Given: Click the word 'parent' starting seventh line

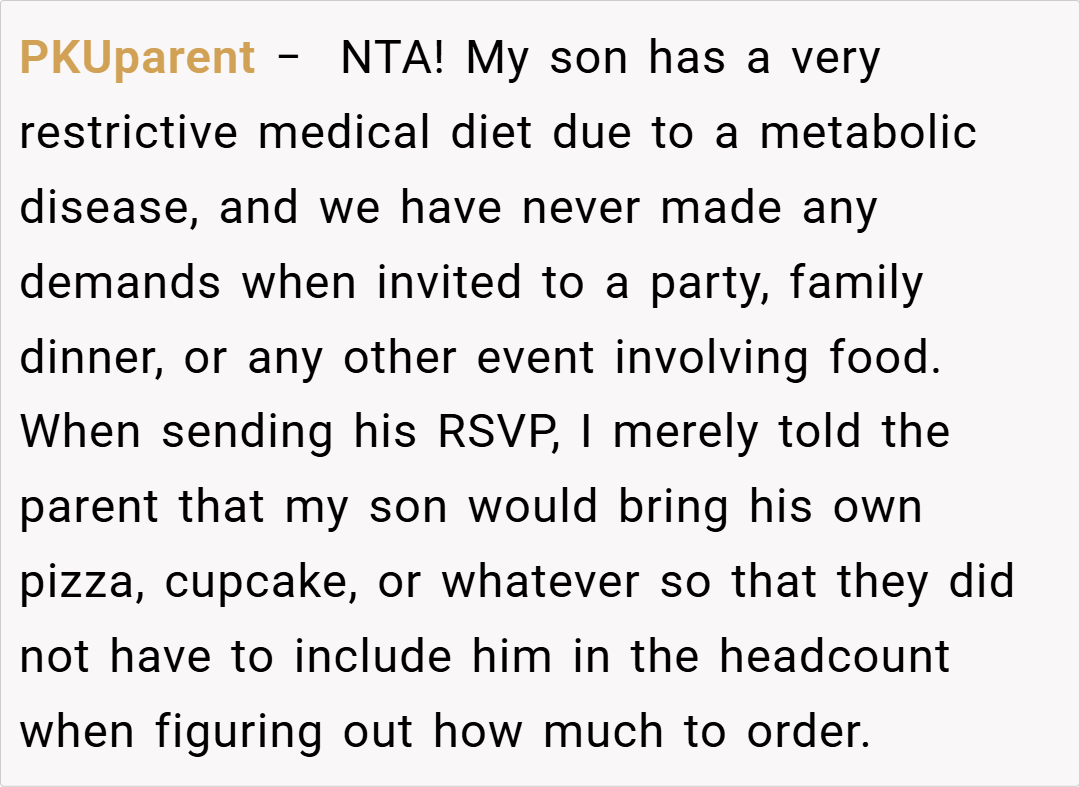Looking at the screenshot, I should (89, 508).
